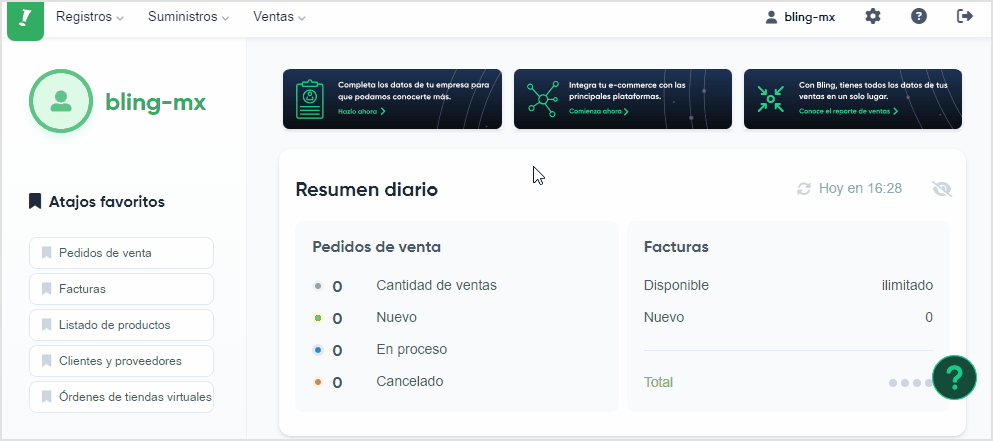993x441 pixels.
Task: Open the bling-mx account menu
Action: click(800, 17)
